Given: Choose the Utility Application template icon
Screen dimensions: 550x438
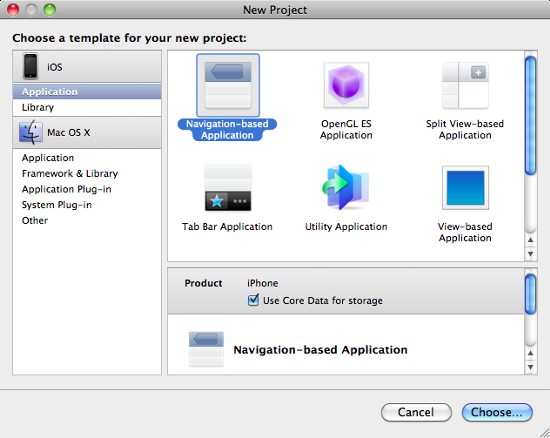Looking at the screenshot, I should click(346, 187).
